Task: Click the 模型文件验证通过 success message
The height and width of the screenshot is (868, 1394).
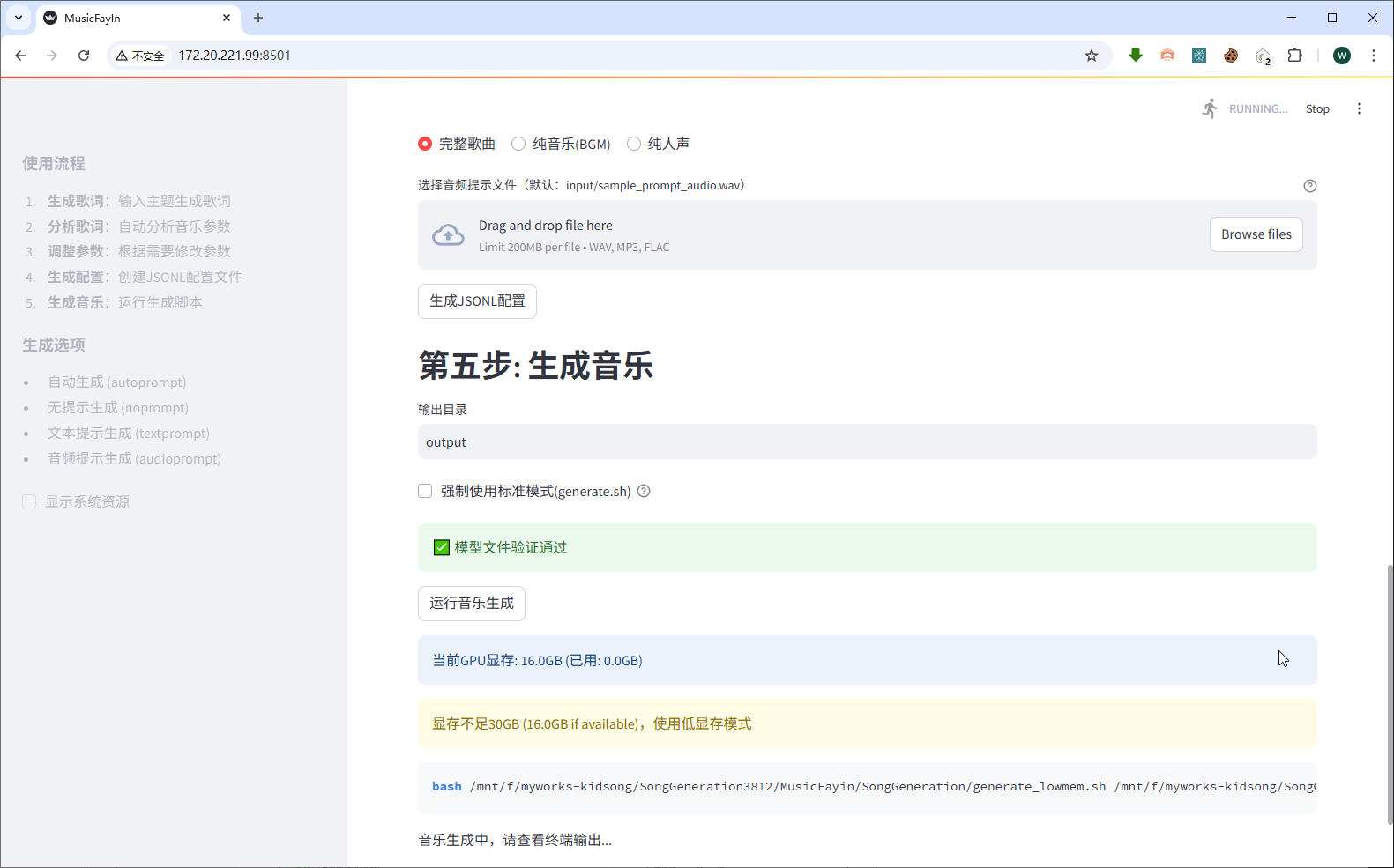Action: 868,547
